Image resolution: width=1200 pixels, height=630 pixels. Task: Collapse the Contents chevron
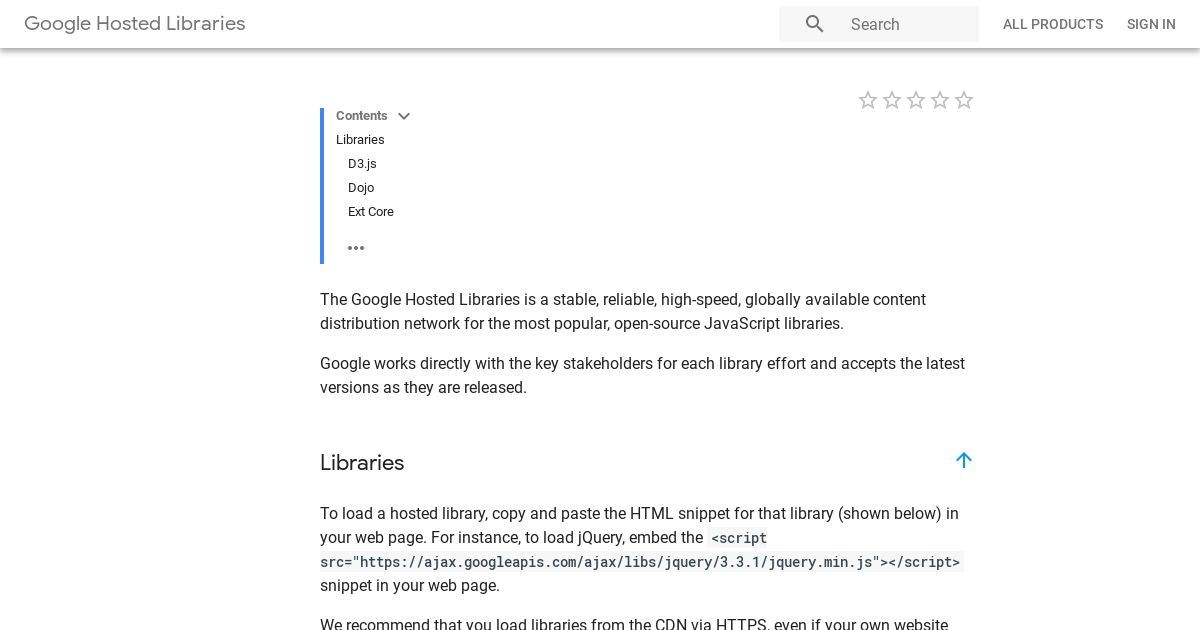point(404,116)
